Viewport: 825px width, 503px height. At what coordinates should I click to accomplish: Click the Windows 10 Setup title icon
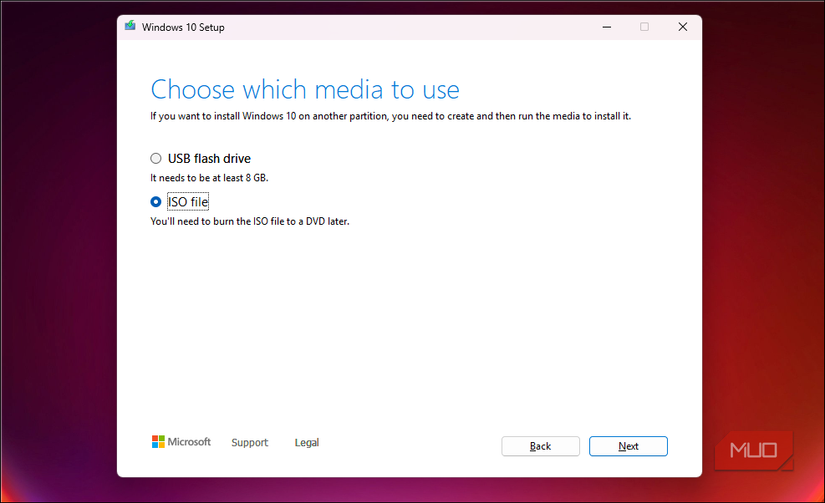point(130,26)
